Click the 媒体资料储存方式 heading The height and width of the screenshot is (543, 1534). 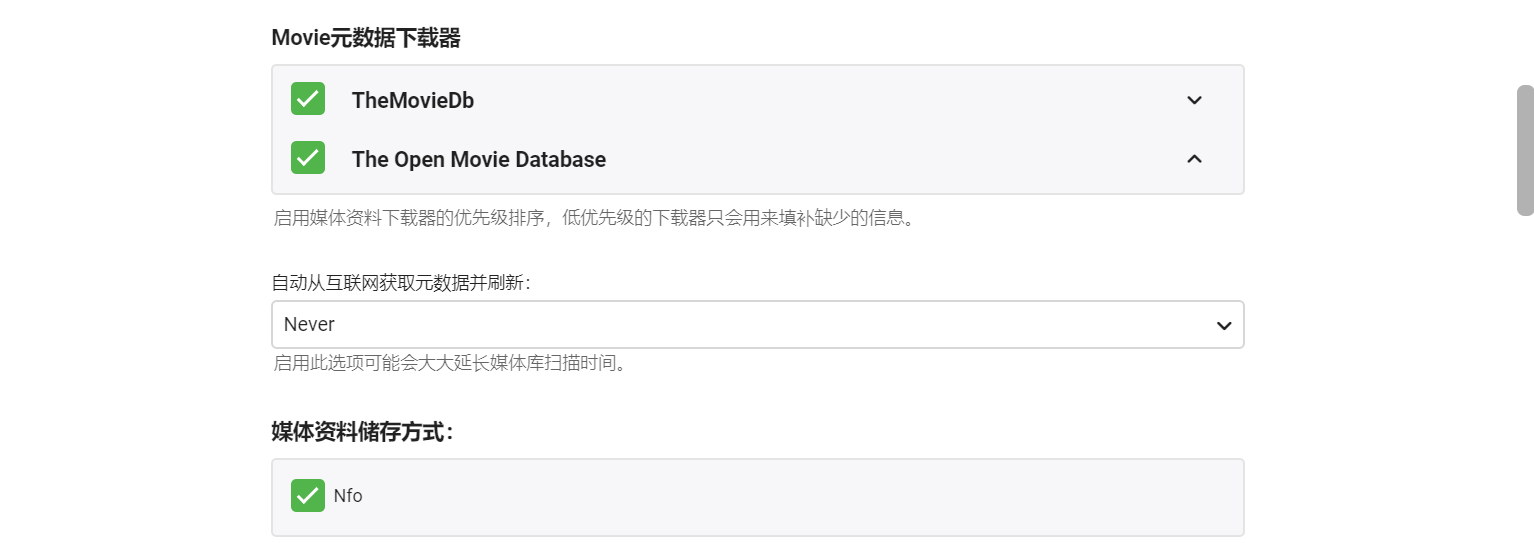(x=362, y=432)
